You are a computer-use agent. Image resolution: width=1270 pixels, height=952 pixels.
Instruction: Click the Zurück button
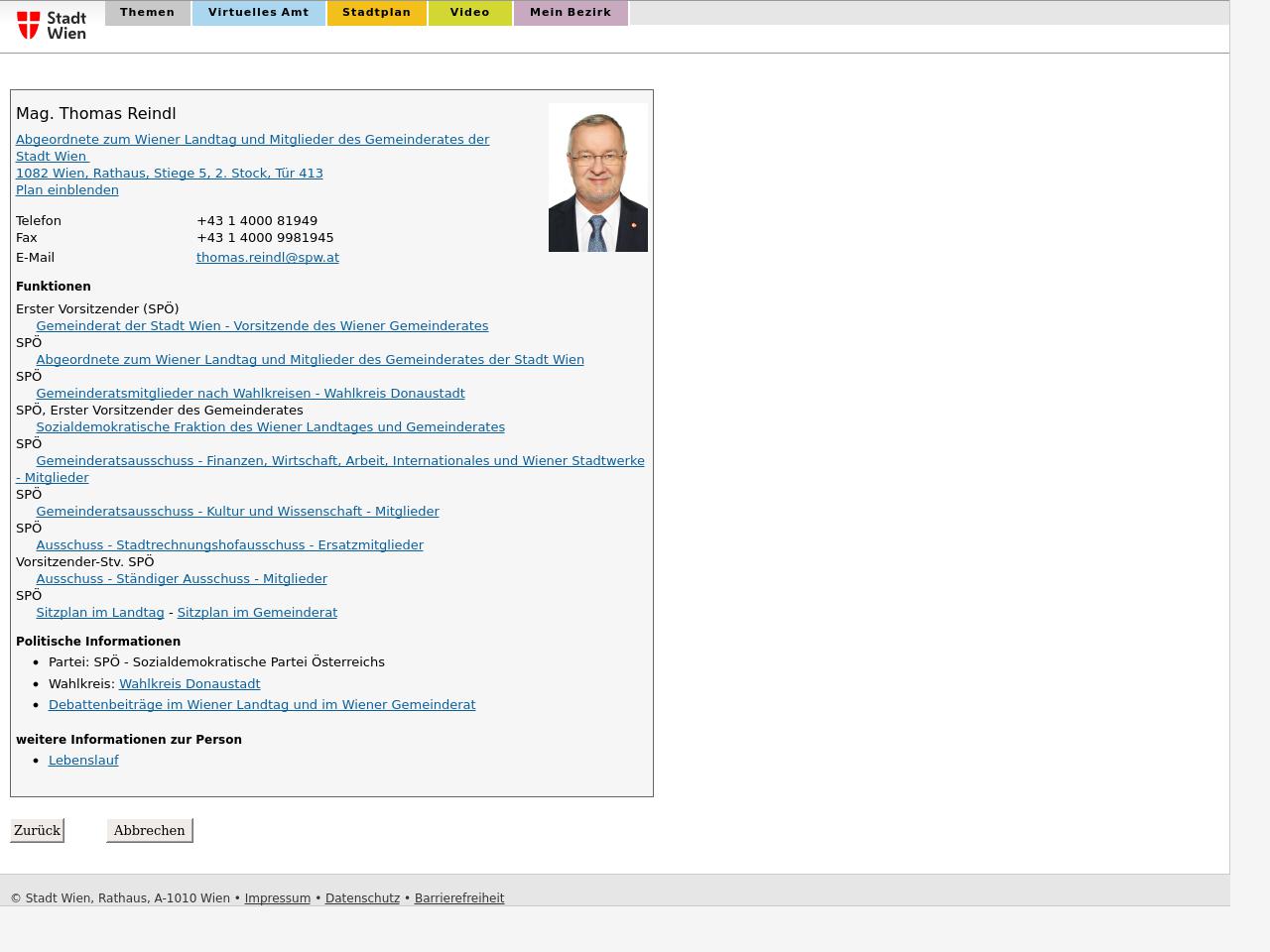[x=37, y=830]
